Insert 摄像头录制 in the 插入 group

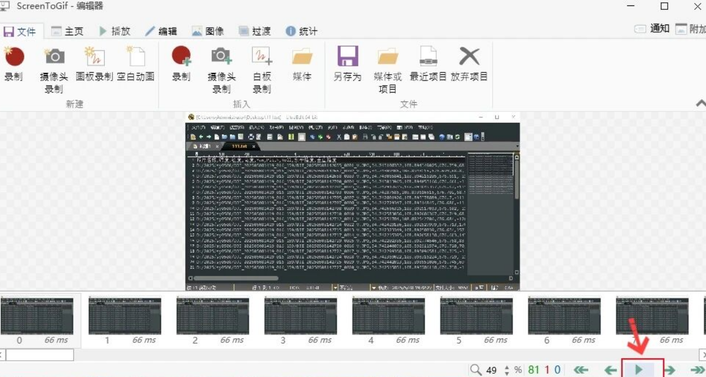pos(222,70)
